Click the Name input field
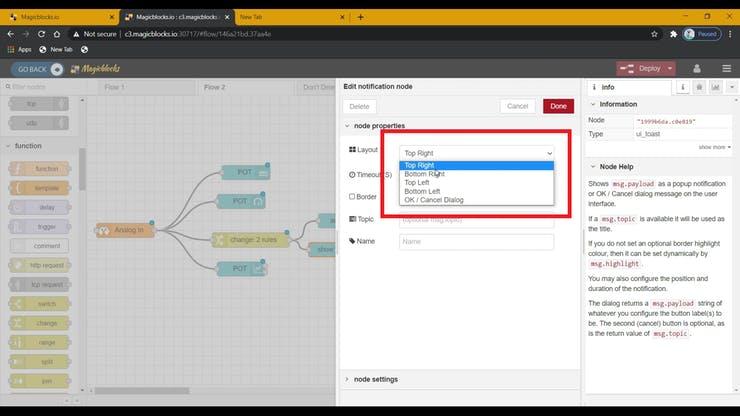Viewport: 740px width, 416px height. 476,241
